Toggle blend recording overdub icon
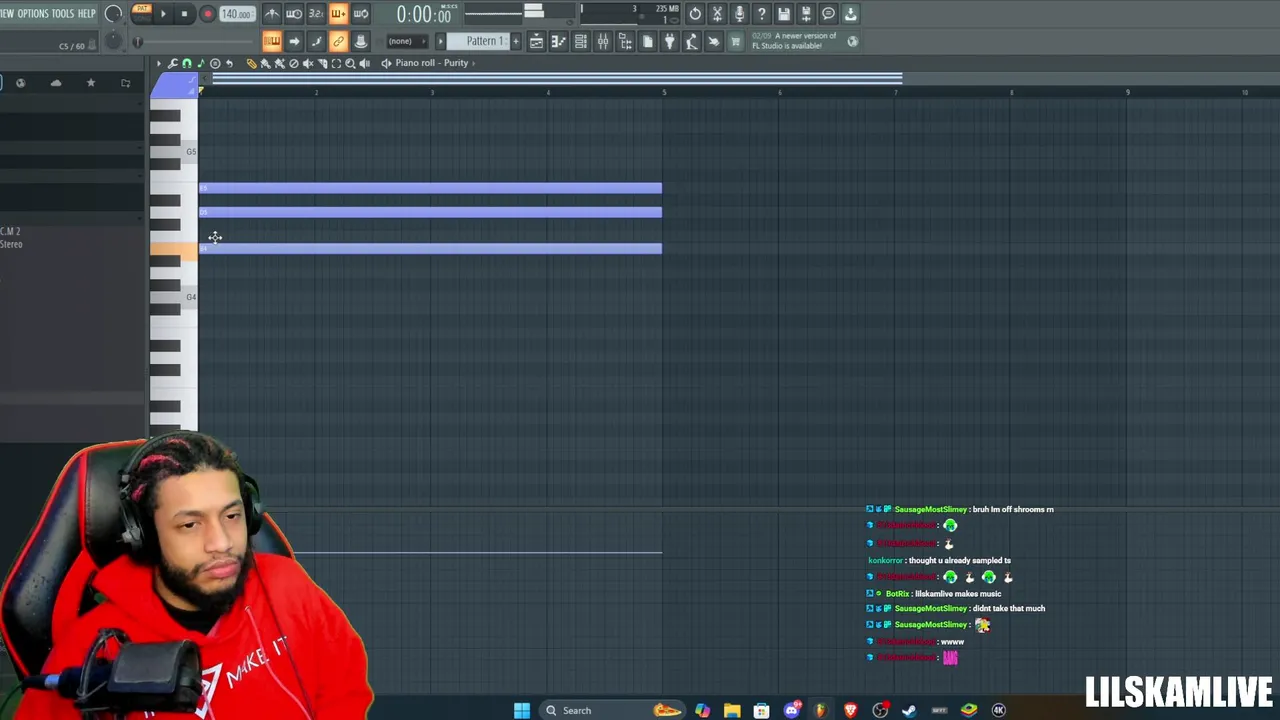The width and height of the screenshot is (1280, 720). (x=338, y=14)
